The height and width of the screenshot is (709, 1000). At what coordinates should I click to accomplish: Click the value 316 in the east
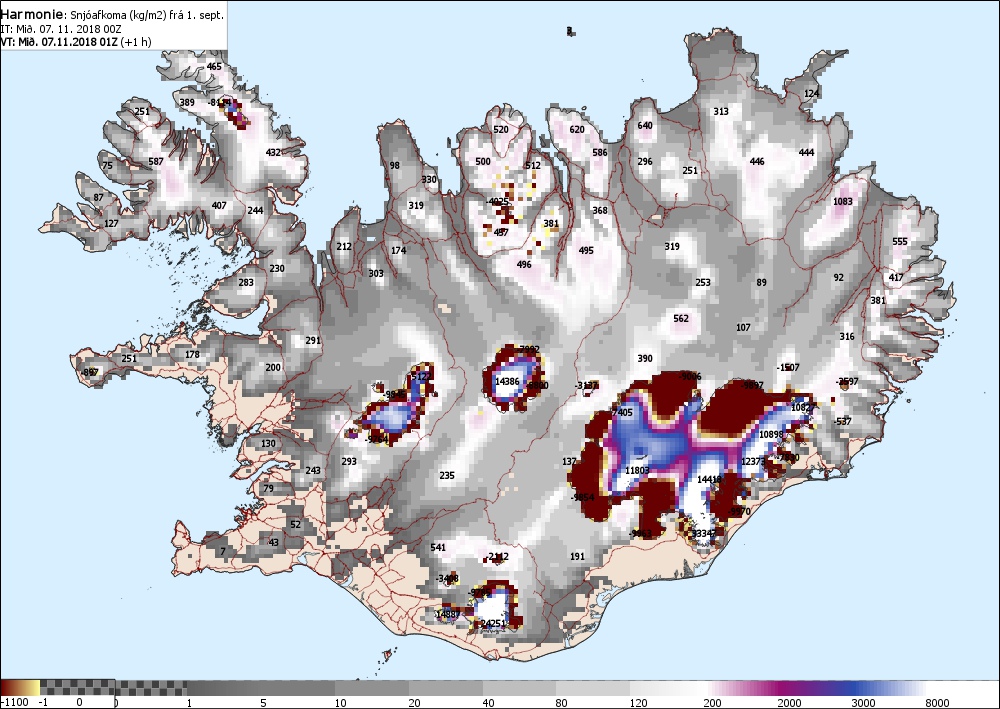pos(846,336)
